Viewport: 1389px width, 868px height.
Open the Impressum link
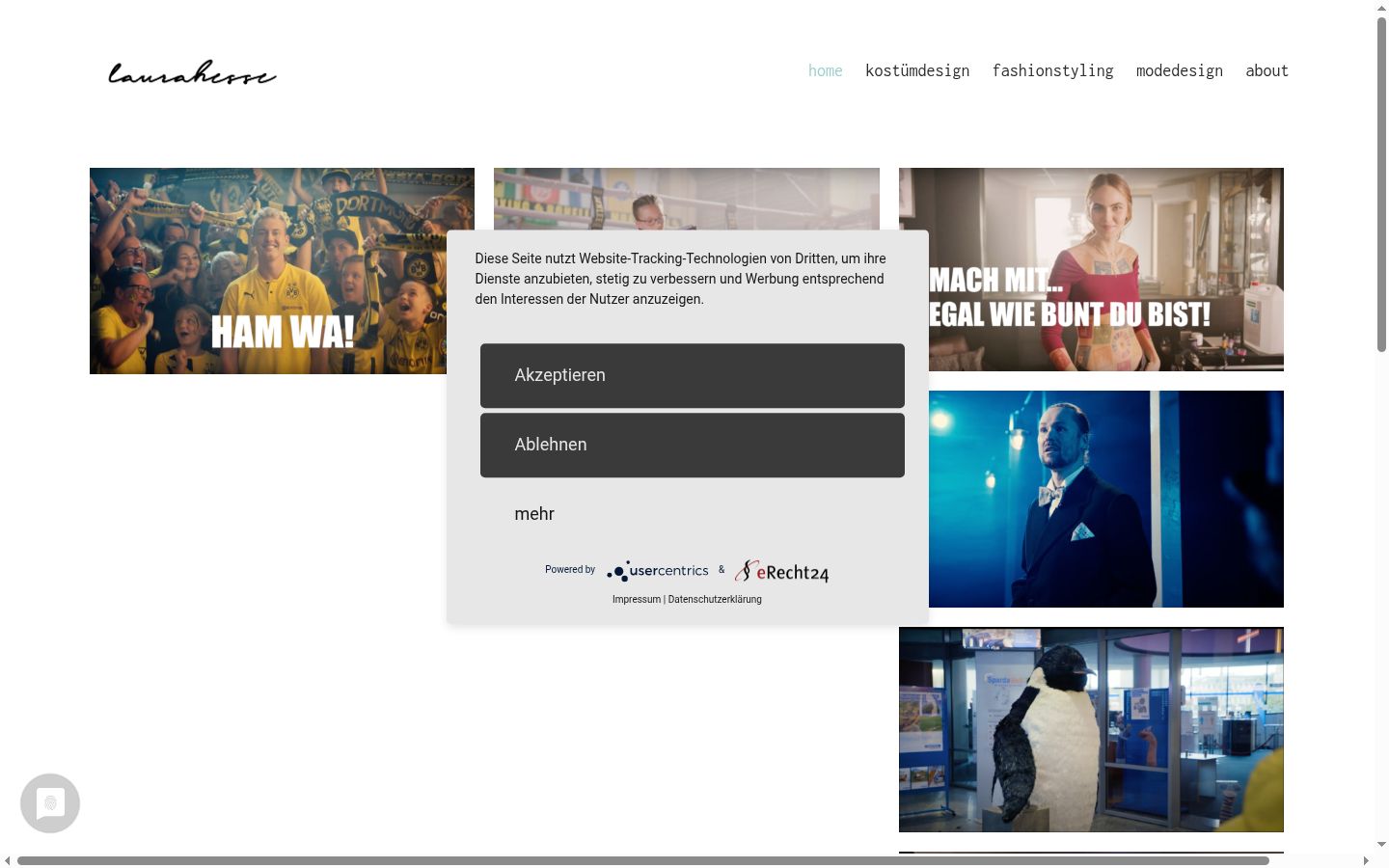637,599
